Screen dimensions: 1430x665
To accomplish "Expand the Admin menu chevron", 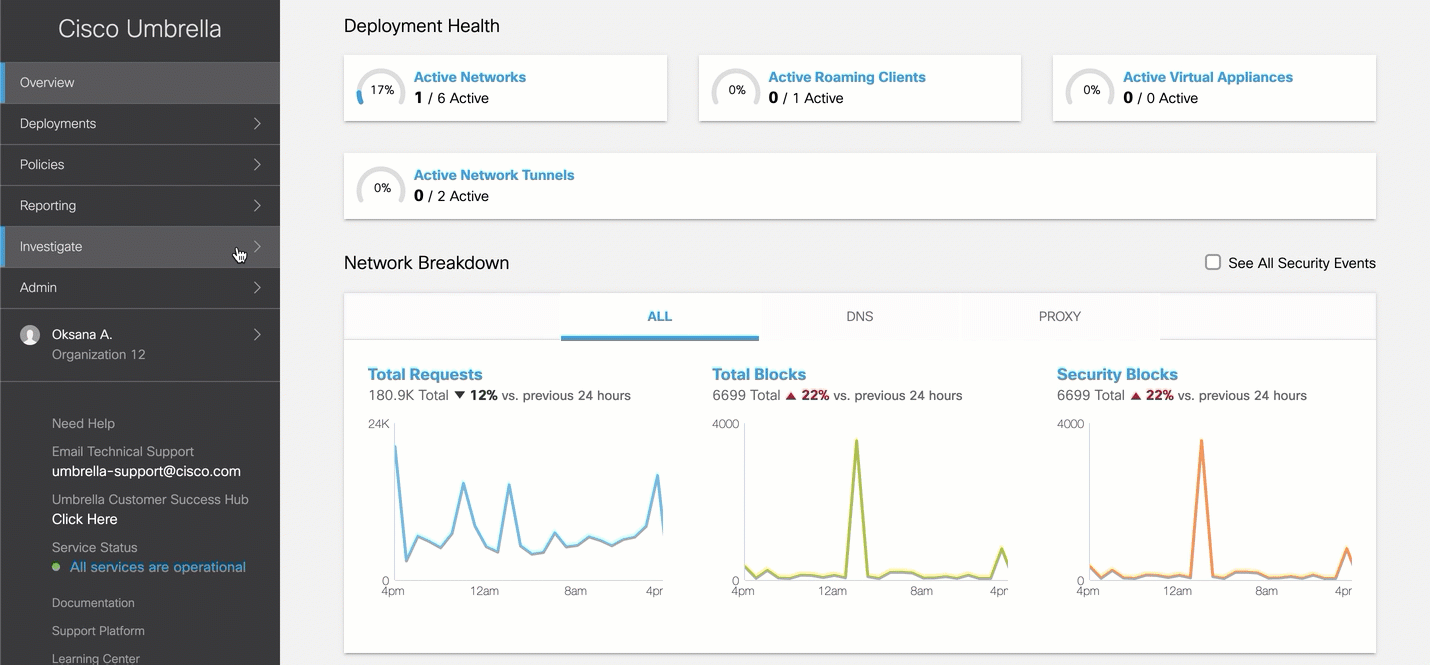I will [x=257, y=288].
